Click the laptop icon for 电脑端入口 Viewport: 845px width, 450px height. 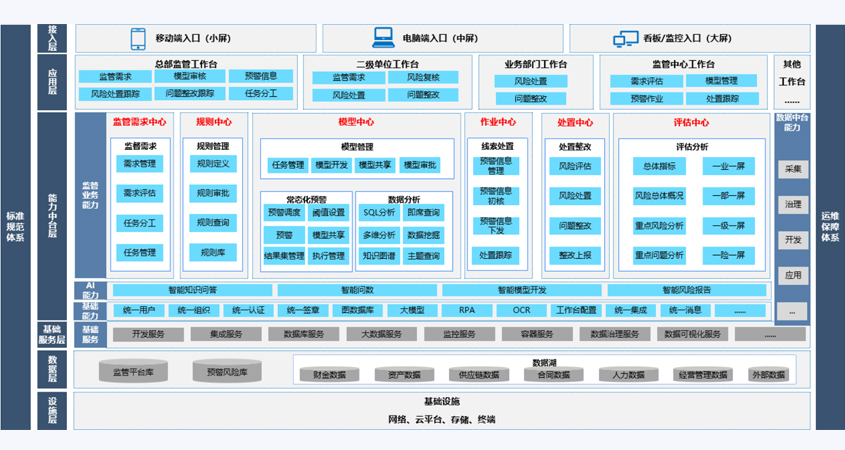[x=383, y=38]
